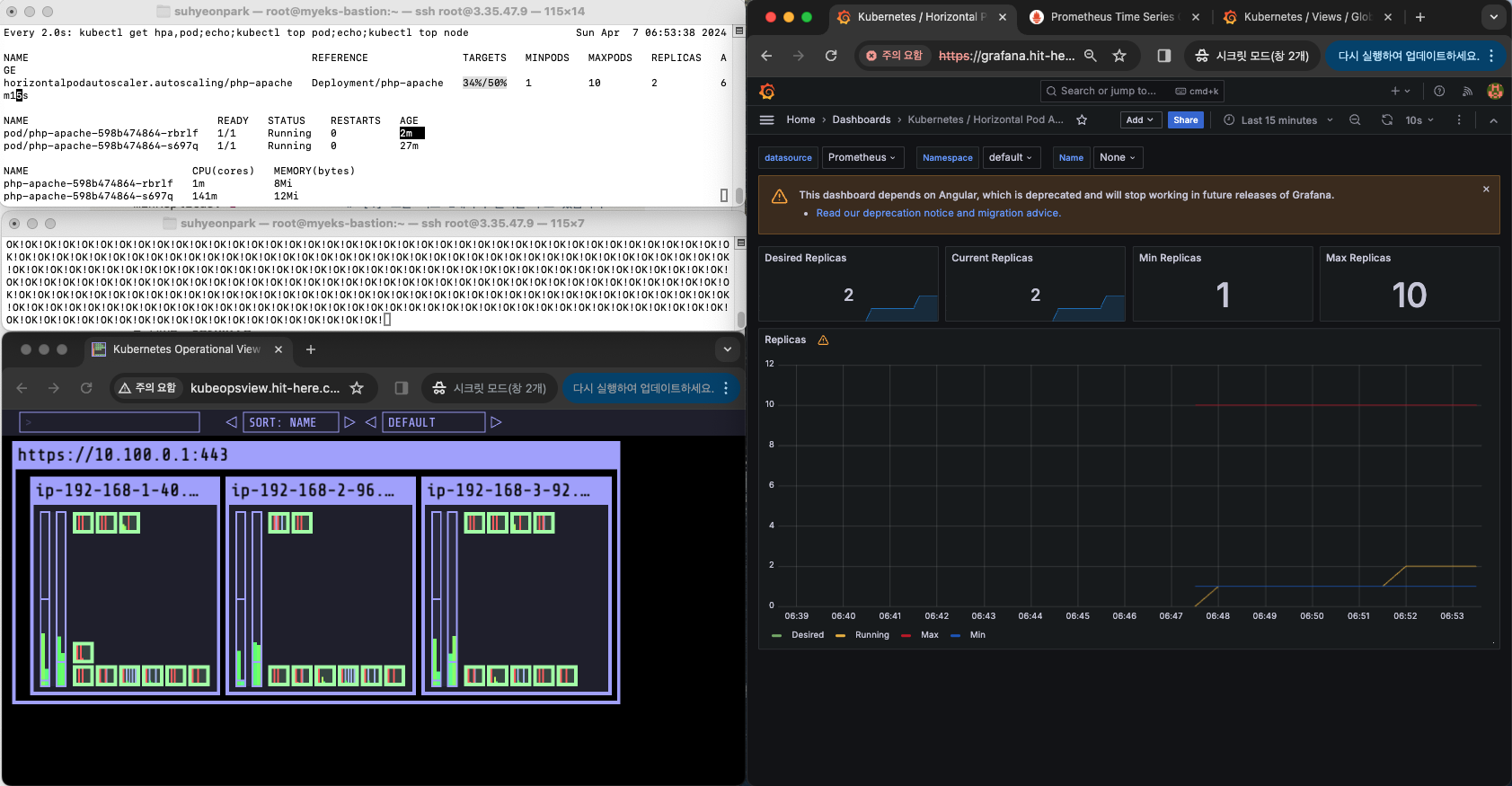Close the Prometheus Time Series tab
This screenshot has width=1512, height=786.
point(1196,17)
